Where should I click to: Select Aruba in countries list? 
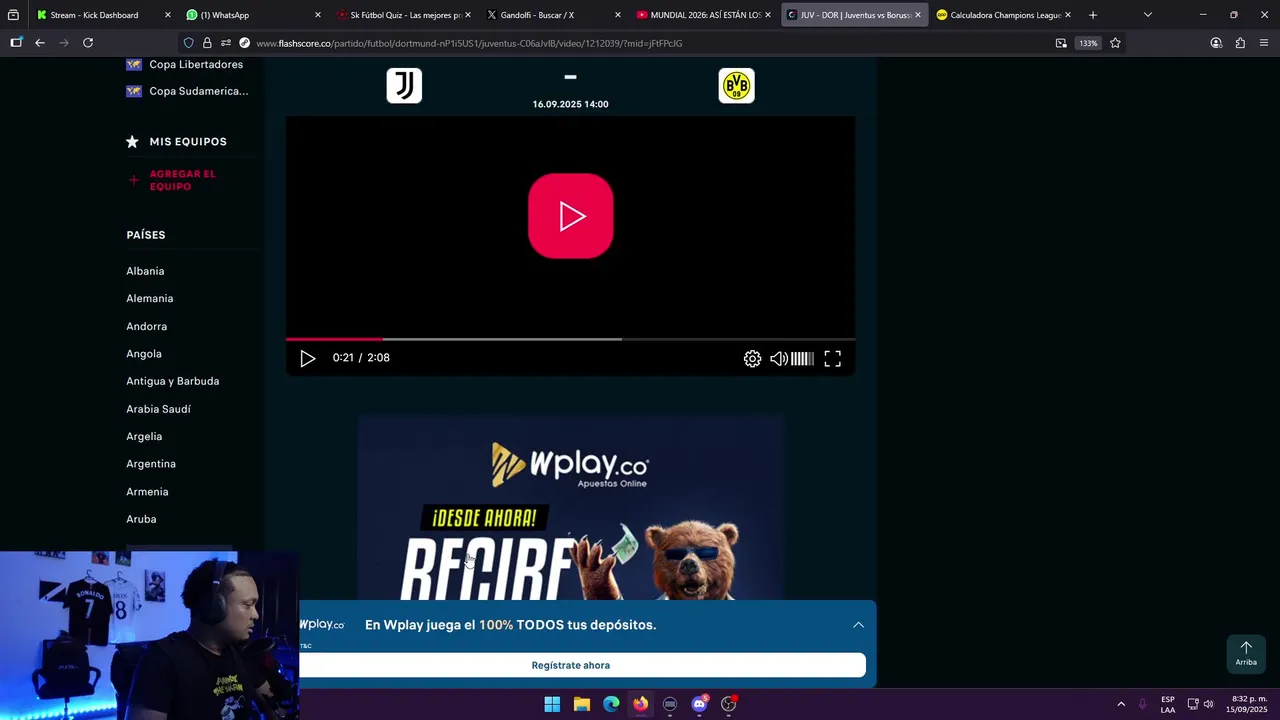pos(141,519)
